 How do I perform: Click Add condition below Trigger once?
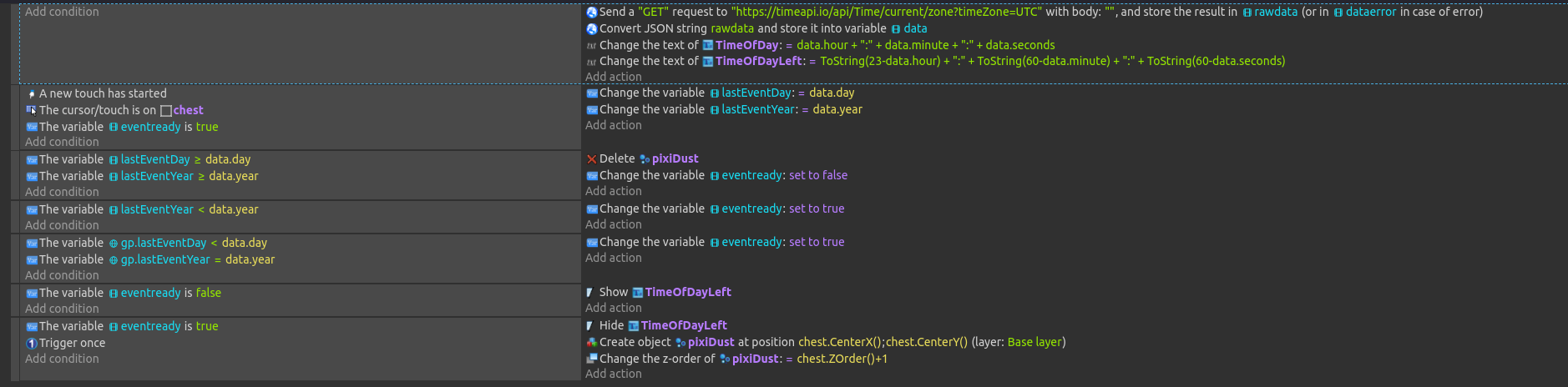62,359
